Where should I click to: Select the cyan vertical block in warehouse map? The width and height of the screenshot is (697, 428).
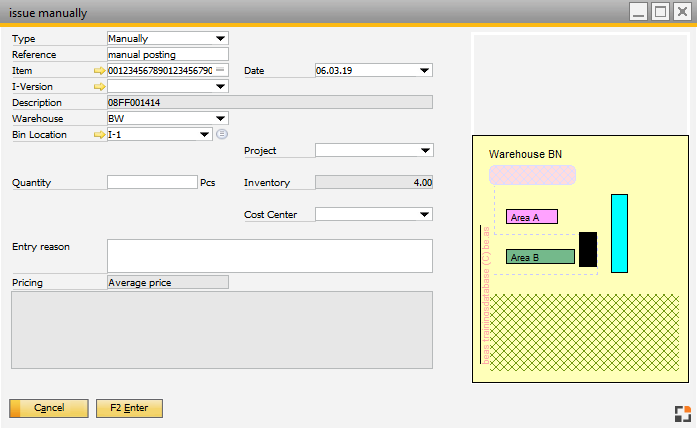point(619,233)
